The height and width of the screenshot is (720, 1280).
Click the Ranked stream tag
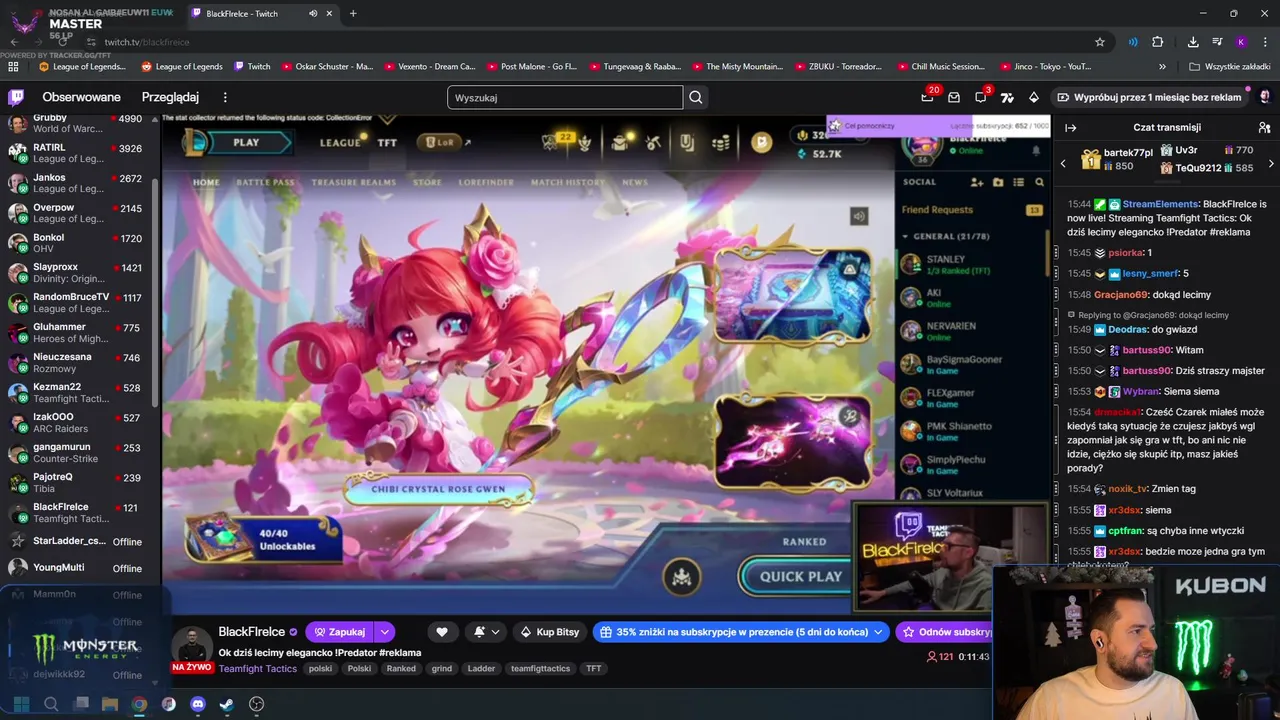pyautogui.click(x=401, y=669)
